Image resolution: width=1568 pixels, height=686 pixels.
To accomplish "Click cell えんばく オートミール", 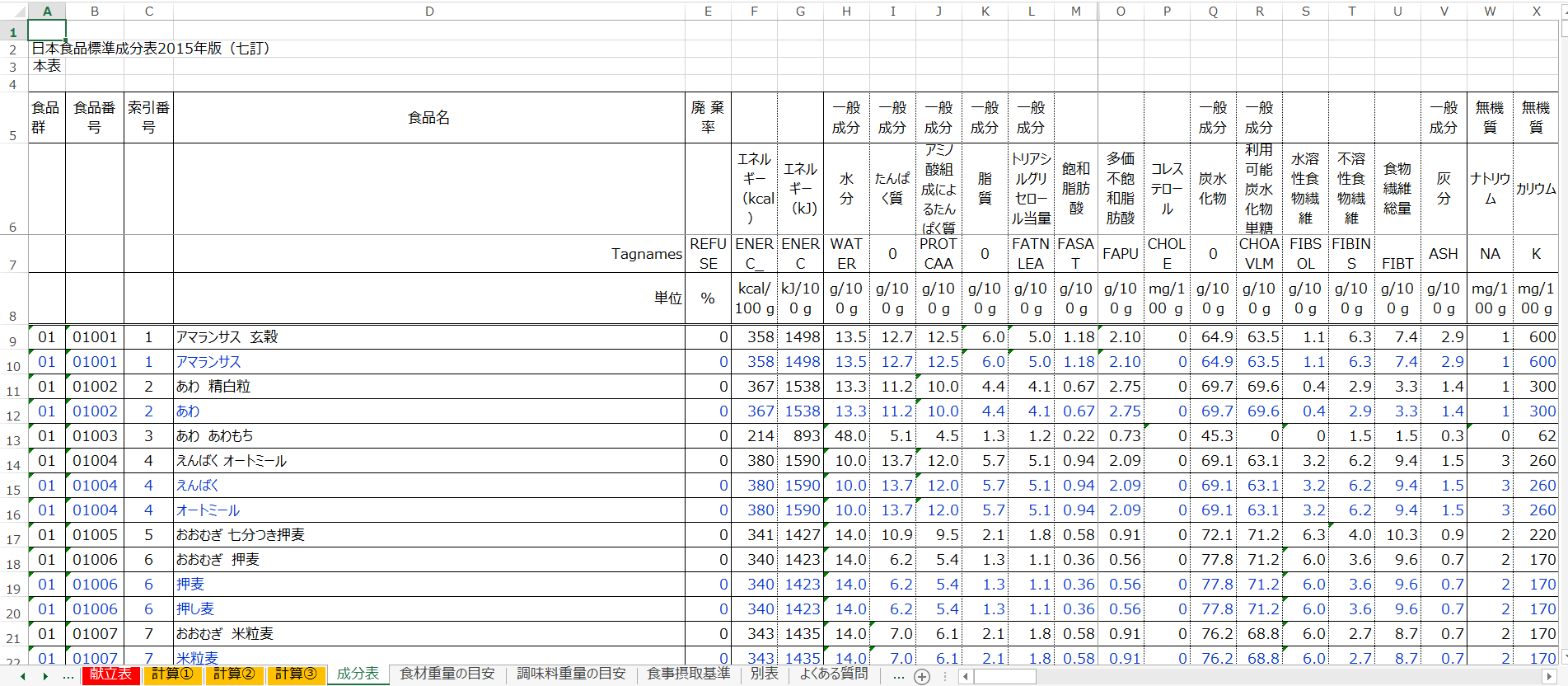I will pos(429,461).
